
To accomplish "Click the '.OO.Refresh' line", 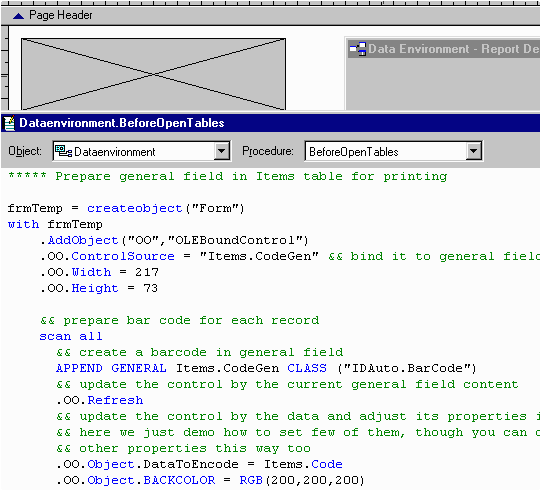I will (x=100, y=400).
